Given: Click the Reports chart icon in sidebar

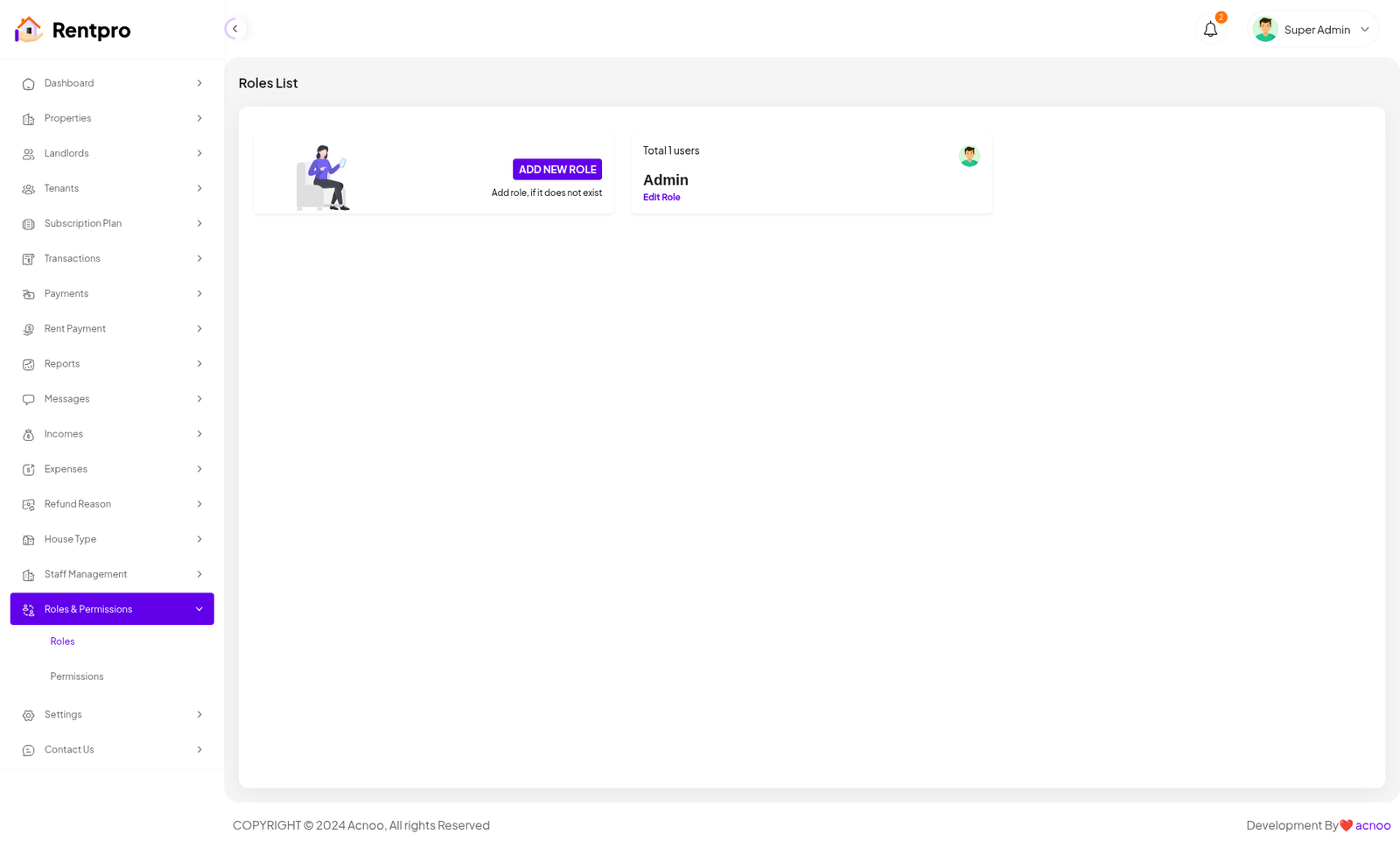Looking at the screenshot, I should coord(28,364).
